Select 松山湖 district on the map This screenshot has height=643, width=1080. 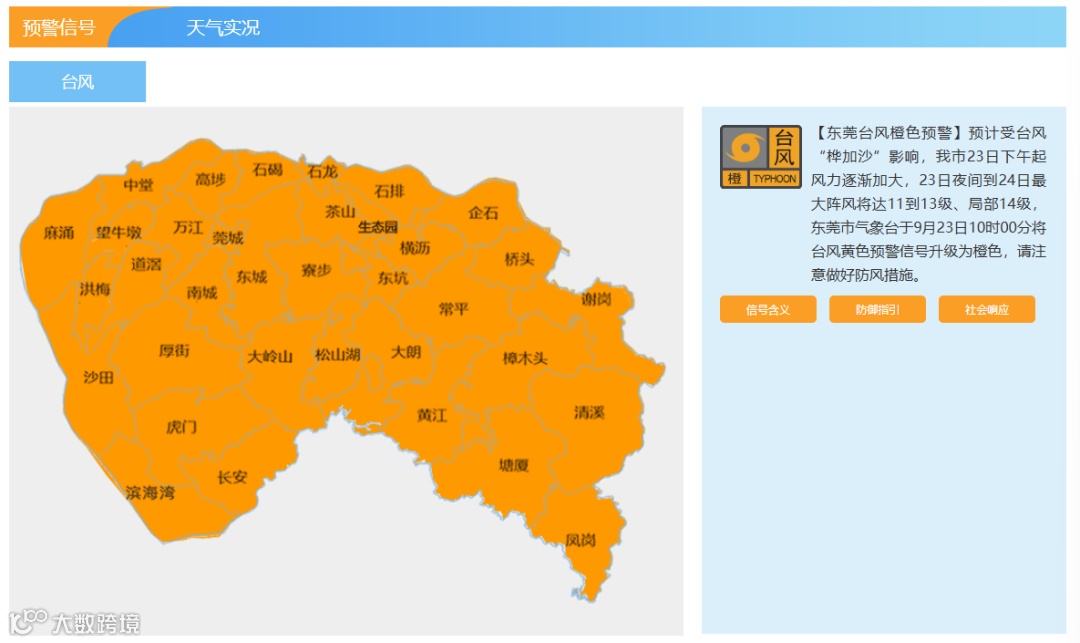point(338,355)
